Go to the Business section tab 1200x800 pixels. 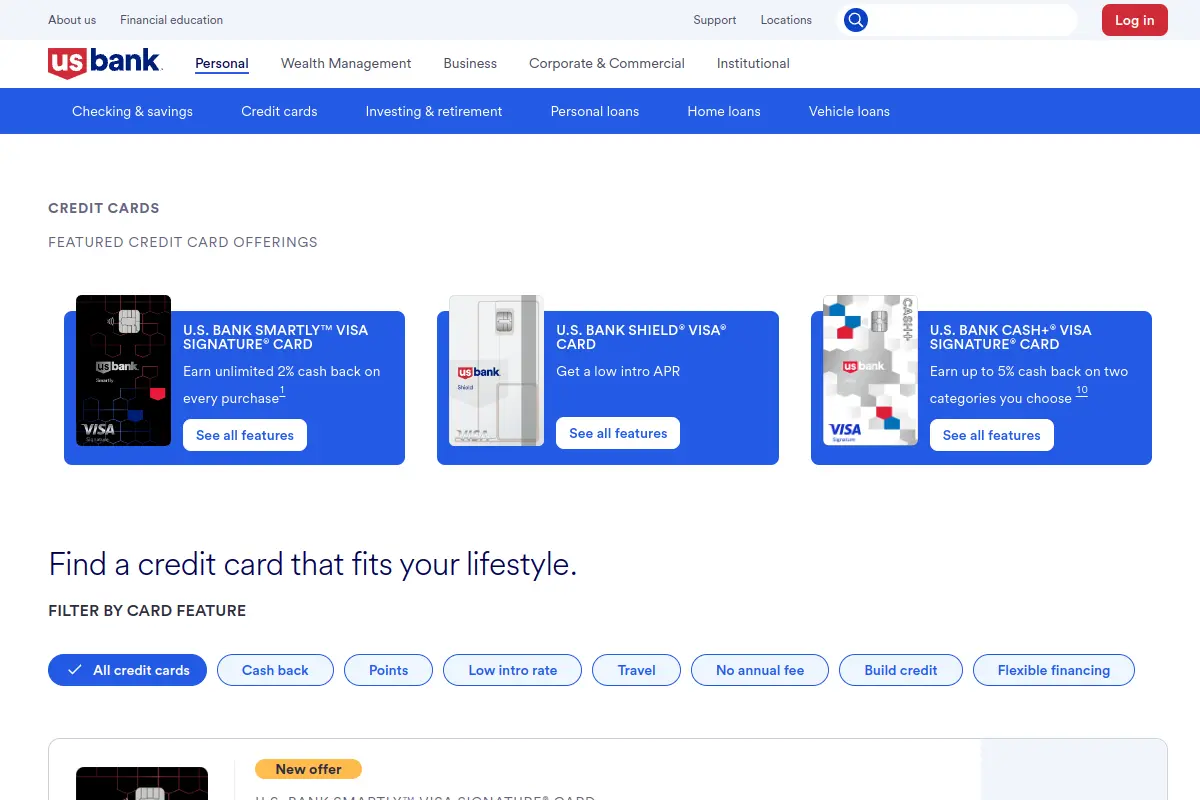pos(470,63)
